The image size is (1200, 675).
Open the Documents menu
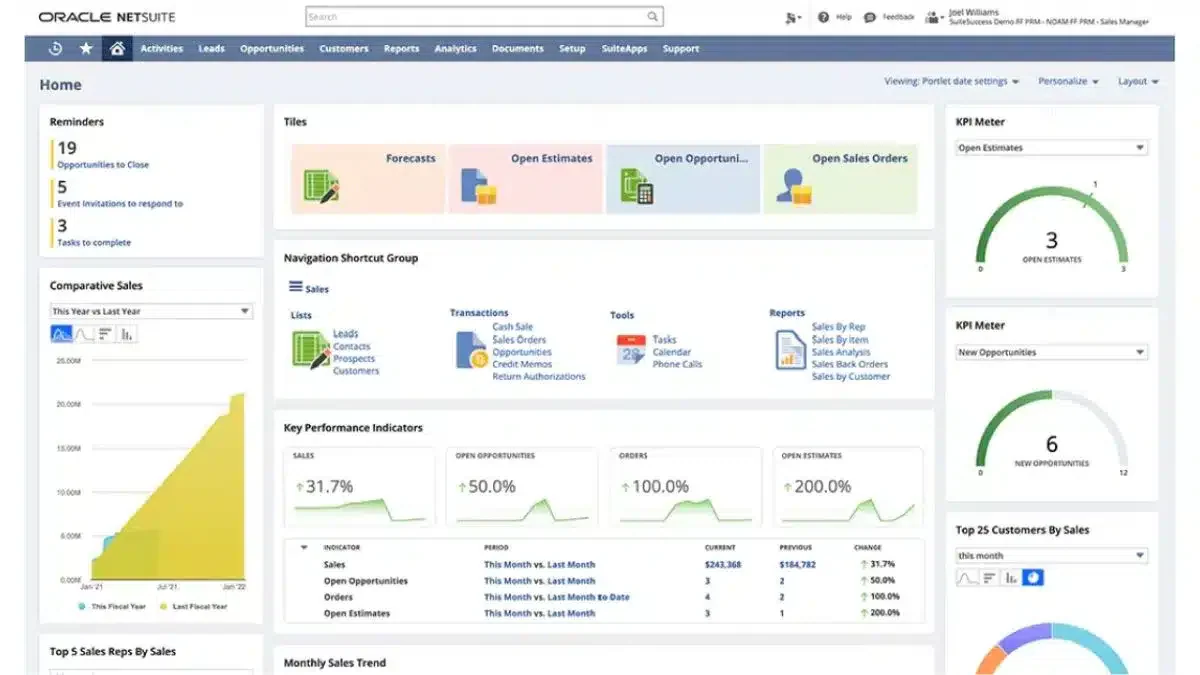518,48
